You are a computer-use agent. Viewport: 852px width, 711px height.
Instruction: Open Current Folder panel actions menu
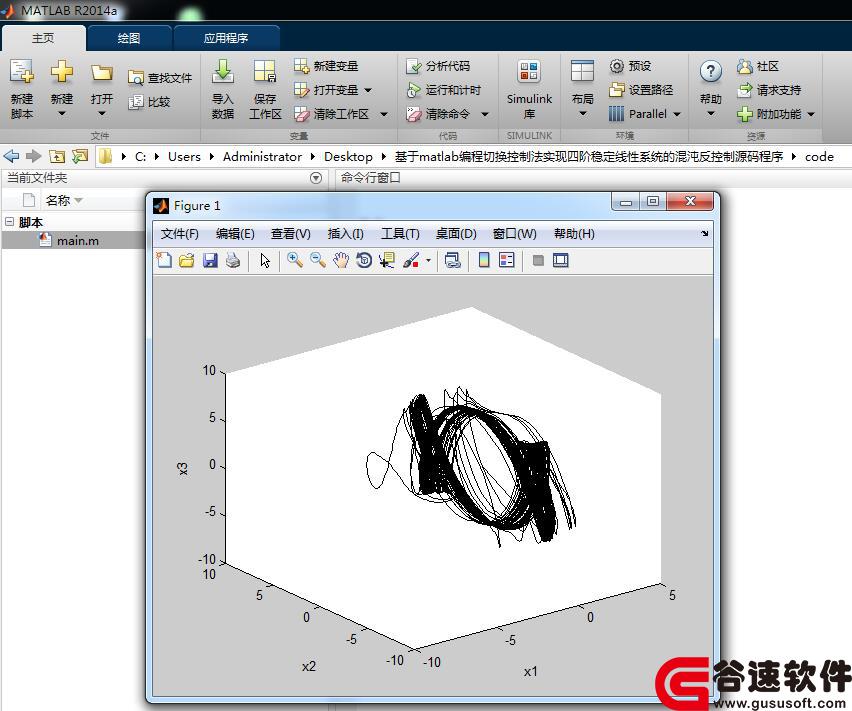(316, 178)
